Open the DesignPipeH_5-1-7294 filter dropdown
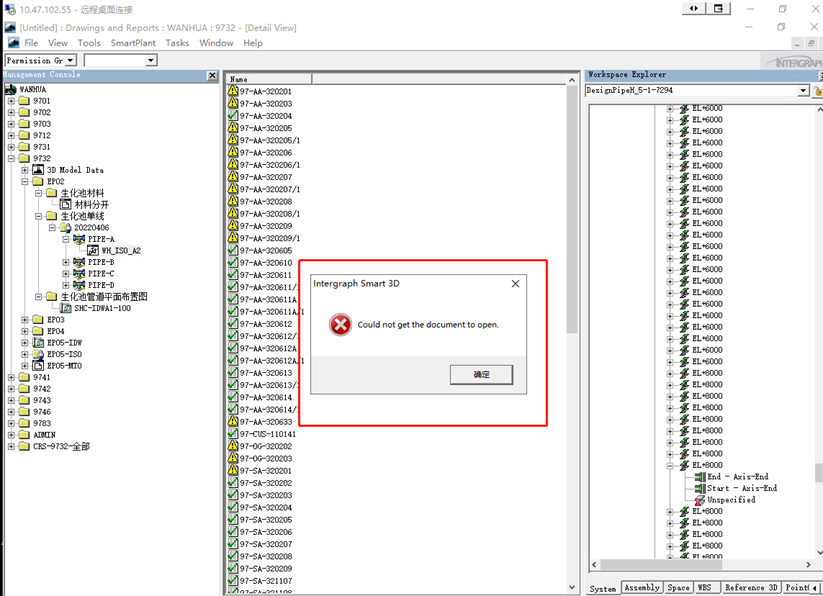823x596 pixels. (803, 90)
